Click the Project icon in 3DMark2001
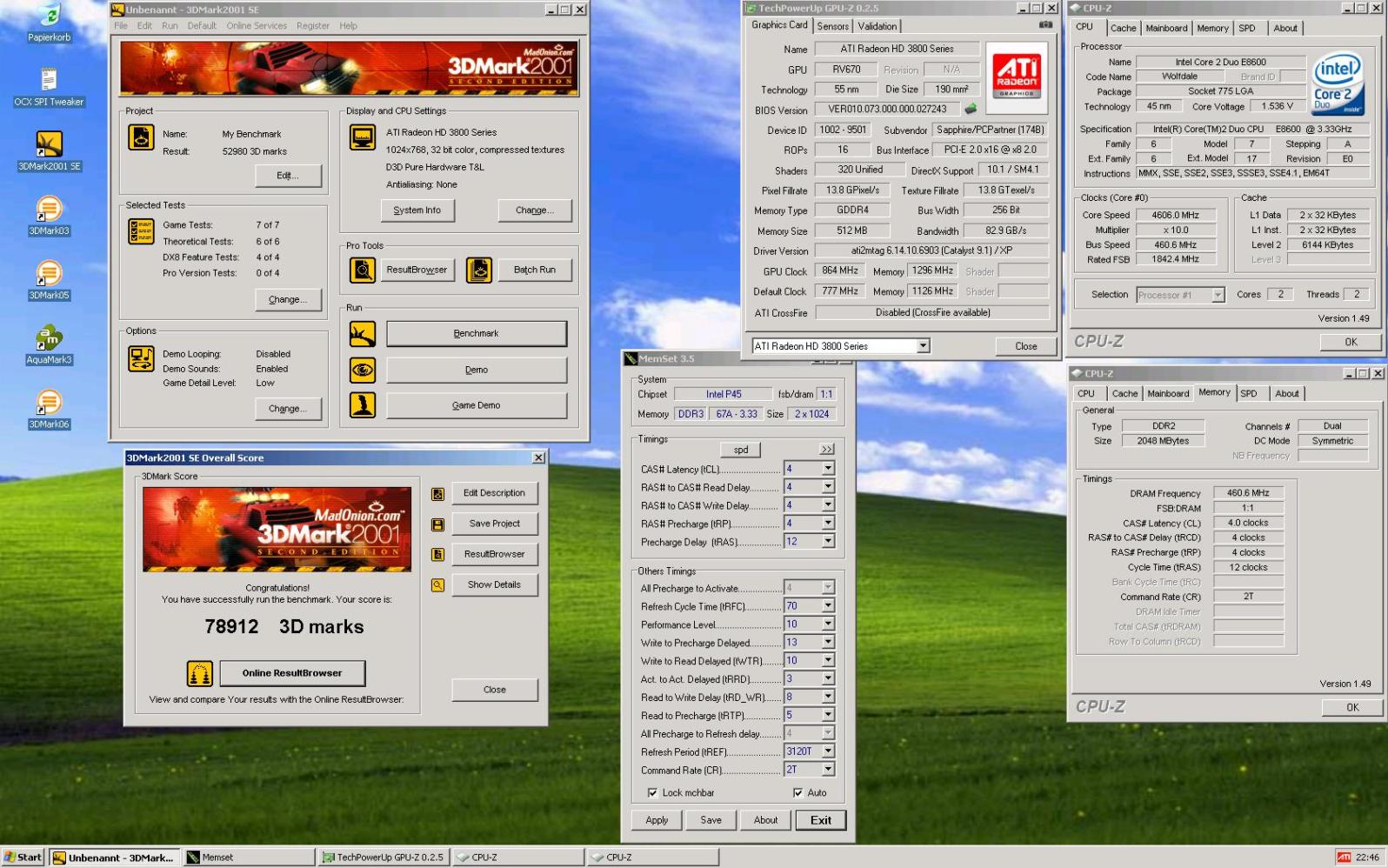 coord(141,137)
